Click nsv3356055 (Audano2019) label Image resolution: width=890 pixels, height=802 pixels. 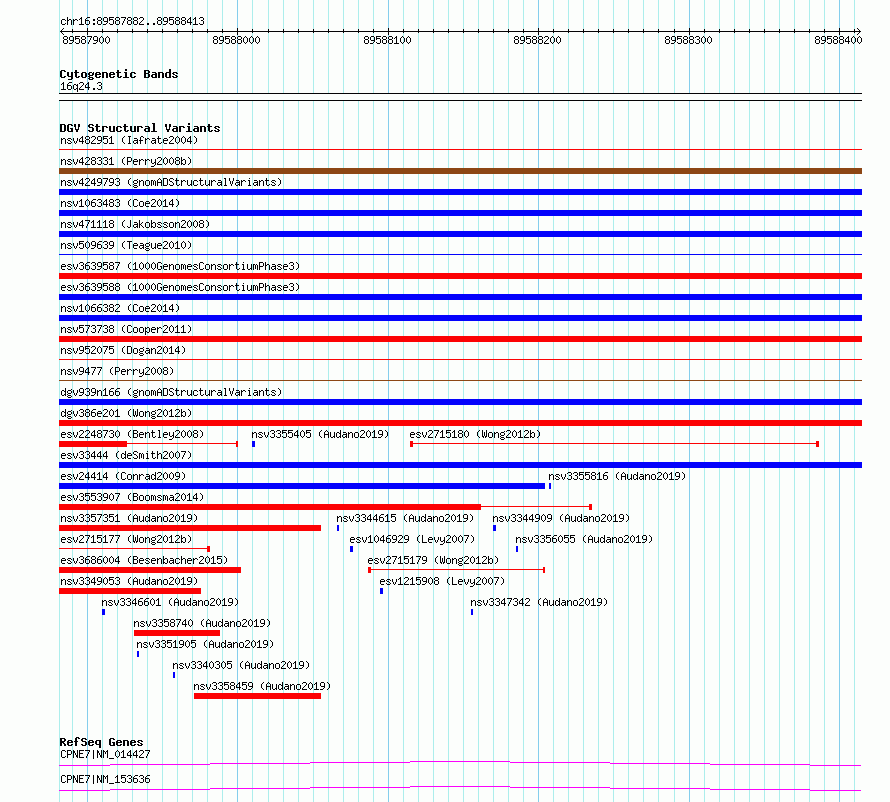pos(584,539)
